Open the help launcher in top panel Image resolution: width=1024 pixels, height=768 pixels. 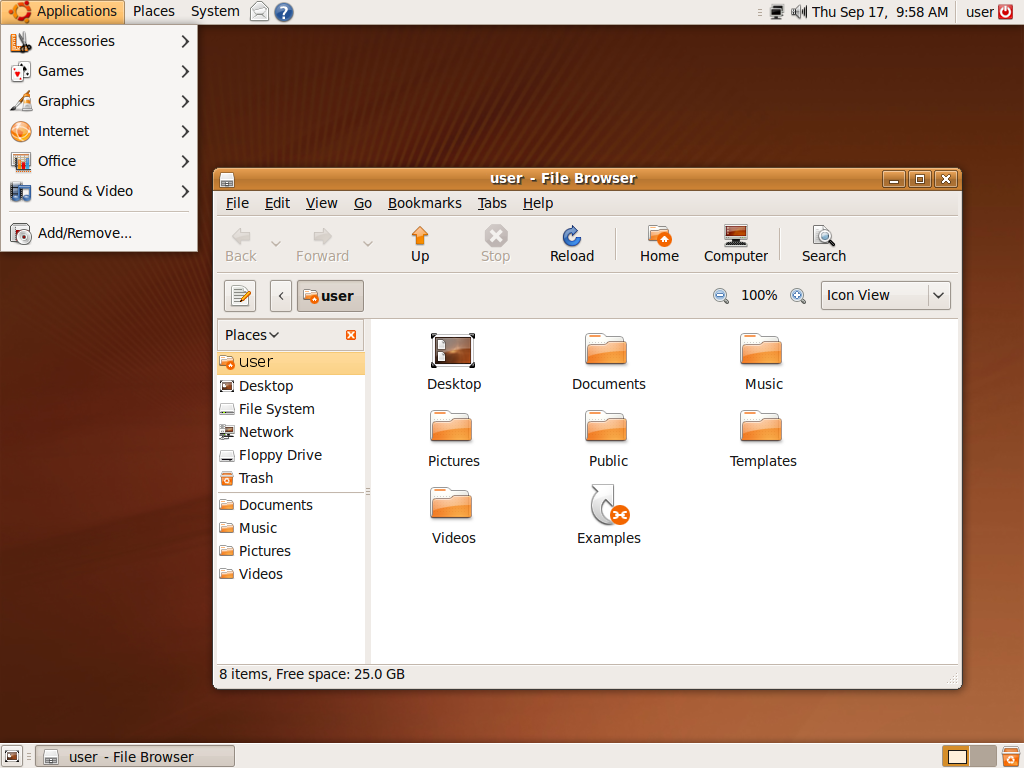283,12
